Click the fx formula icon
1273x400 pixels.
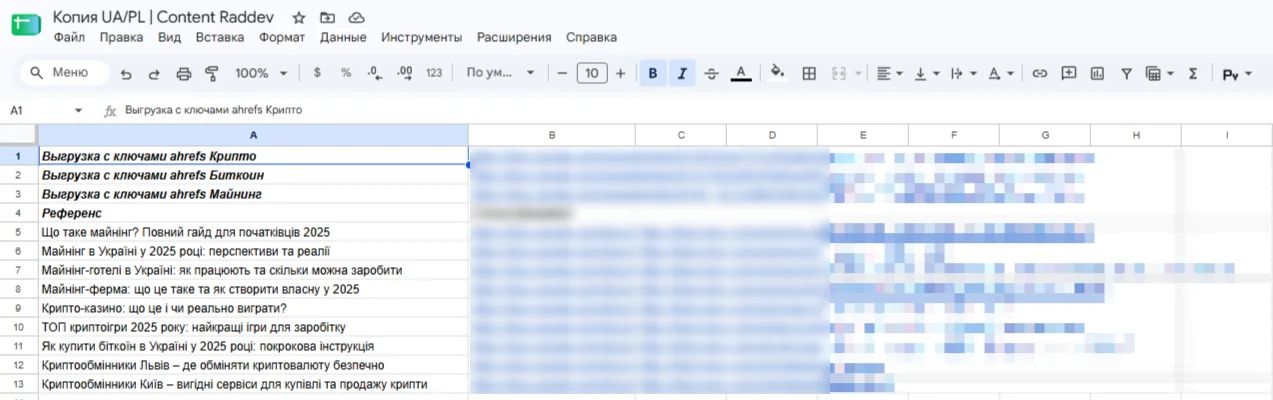(110, 110)
